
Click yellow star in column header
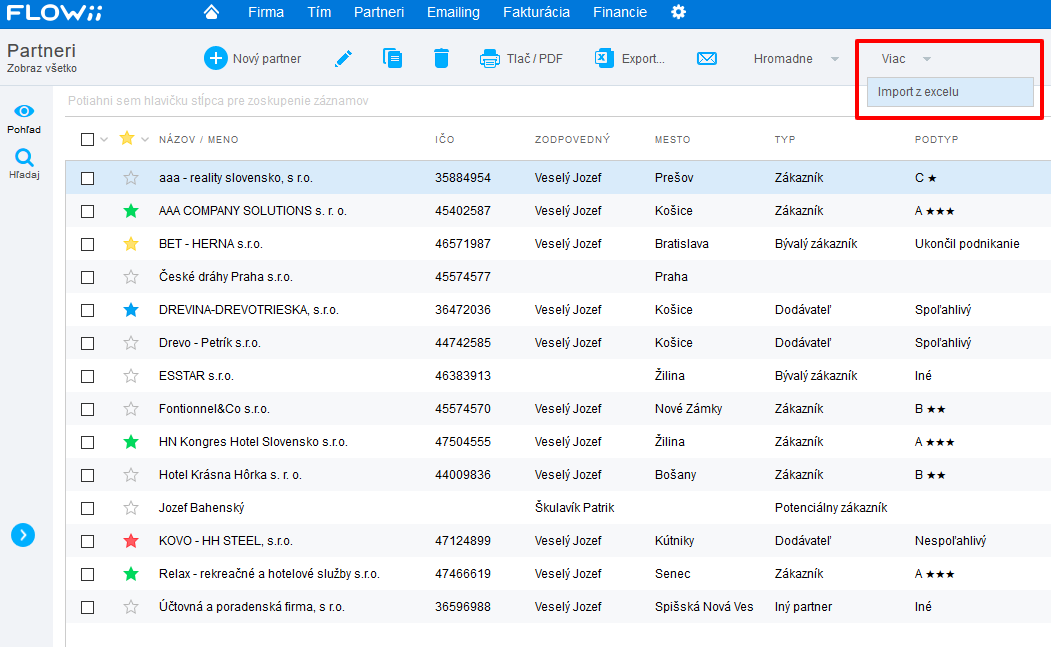click(127, 138)
